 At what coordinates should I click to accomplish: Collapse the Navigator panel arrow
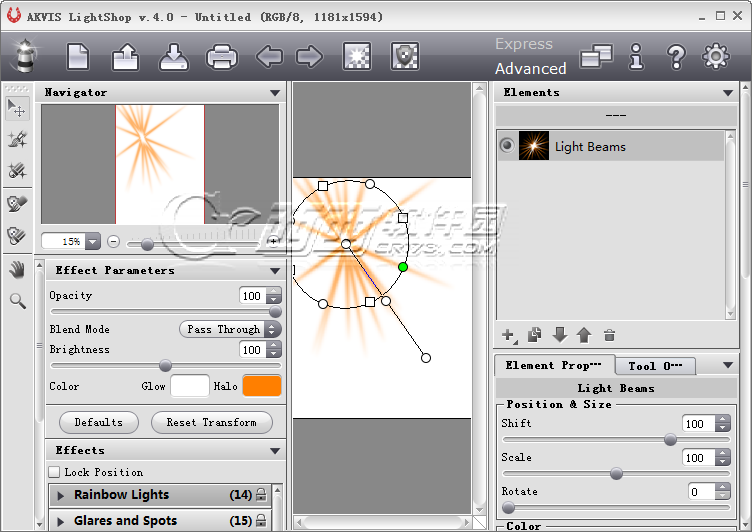[275, 93]
